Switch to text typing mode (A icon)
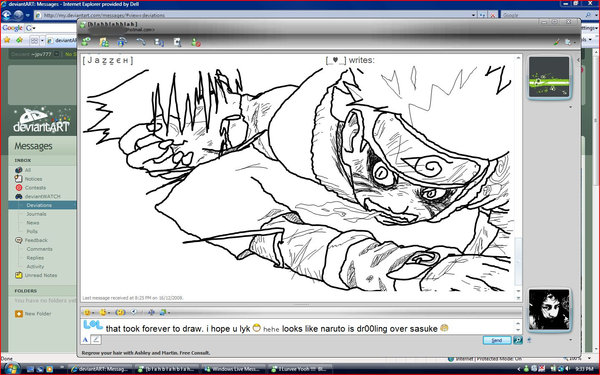The image size is (600, 375). coord(85,339)
